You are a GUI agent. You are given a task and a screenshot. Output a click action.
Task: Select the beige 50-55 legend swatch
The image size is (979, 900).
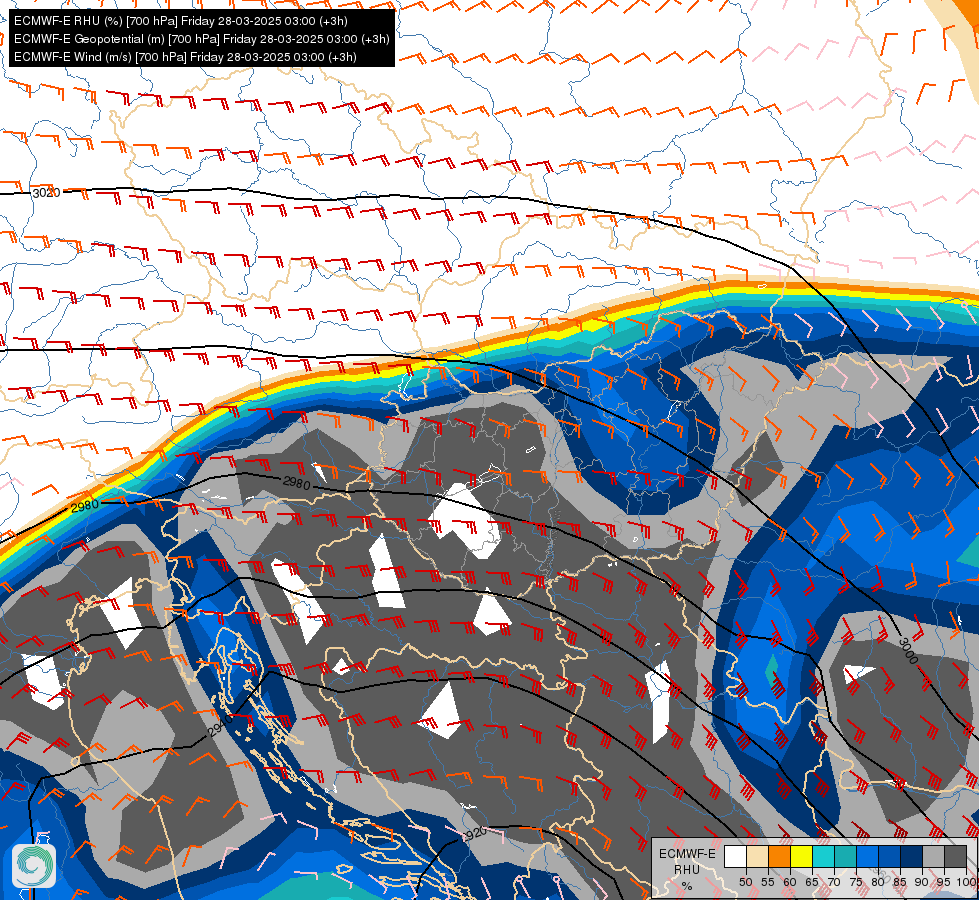pos(757,856)
